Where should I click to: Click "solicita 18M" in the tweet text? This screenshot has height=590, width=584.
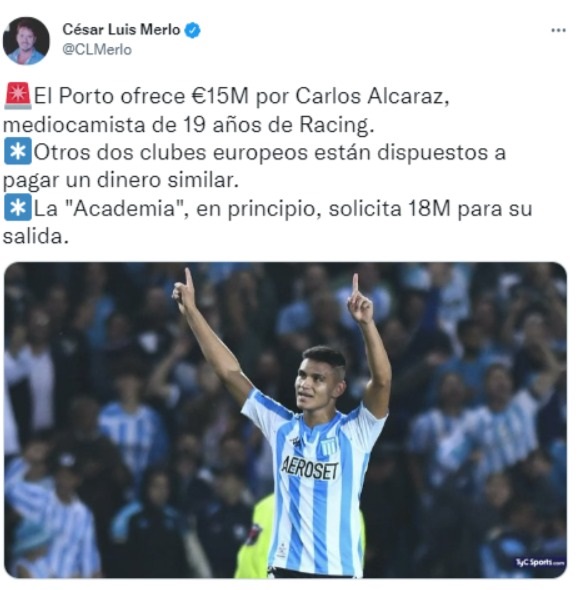(389, 209)
